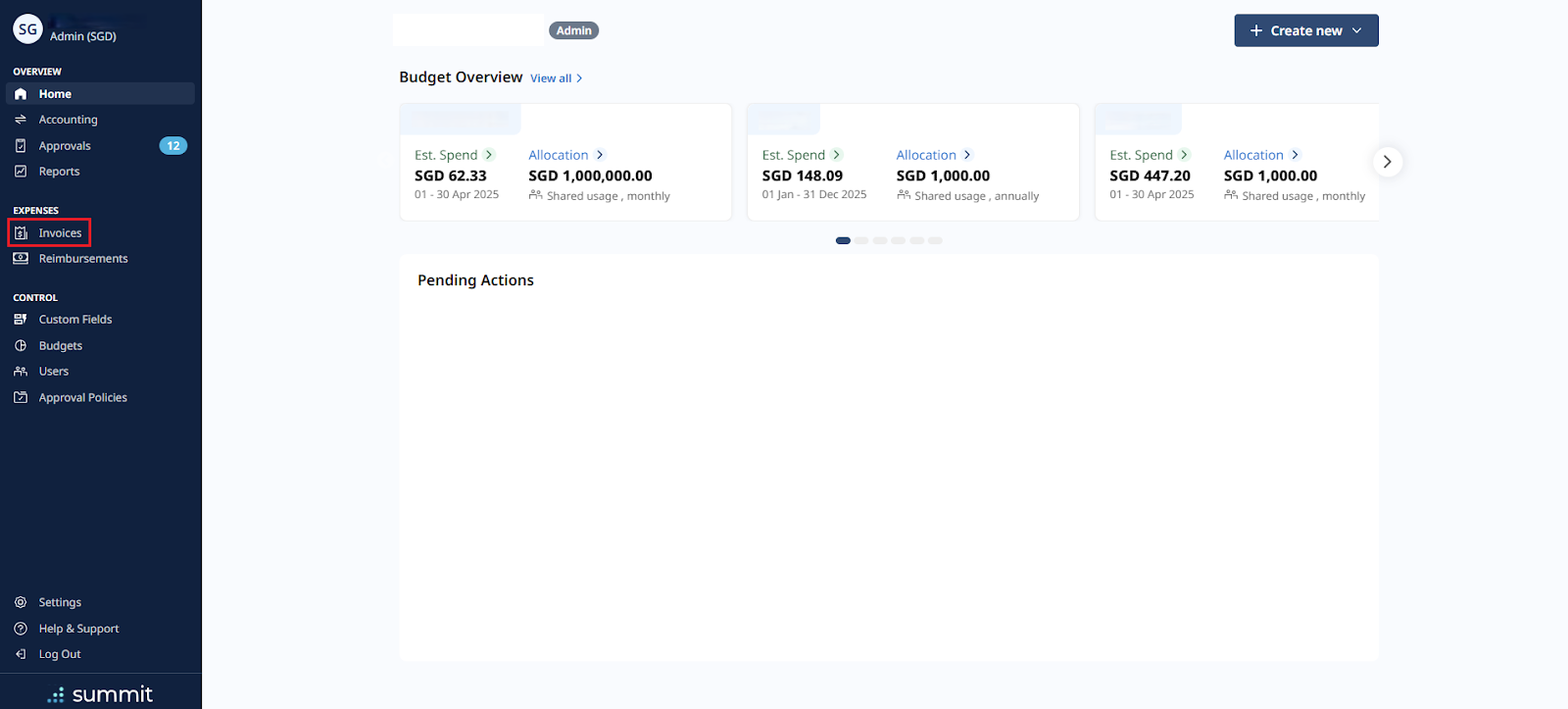Click SGD 62.33 spend amount
This screenshot has height=709, width=1568.
[x=451, y=176]
